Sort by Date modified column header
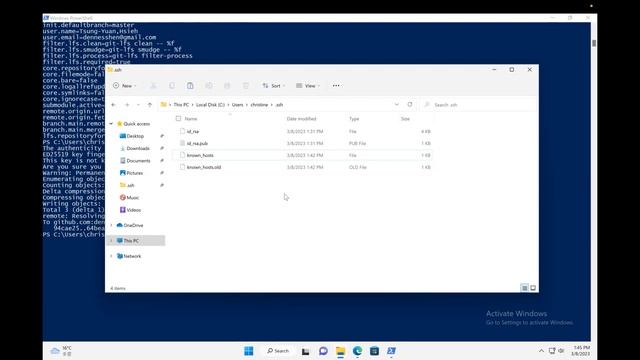The image size is (640, 360). [301, 119]
